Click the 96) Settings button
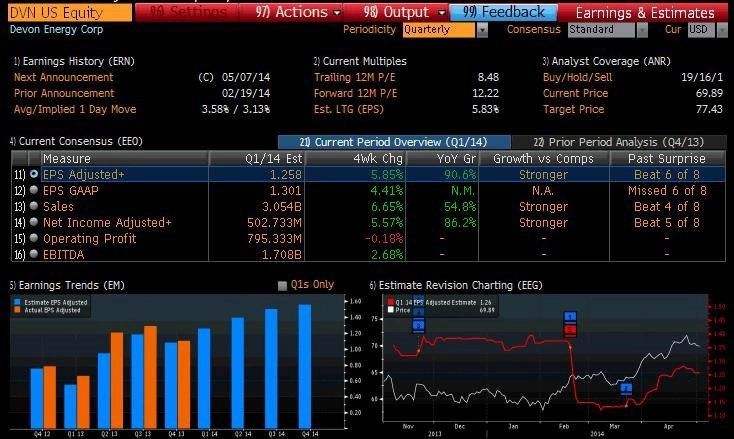The height and width of the screenshot is (439, 734). (187, 12)
